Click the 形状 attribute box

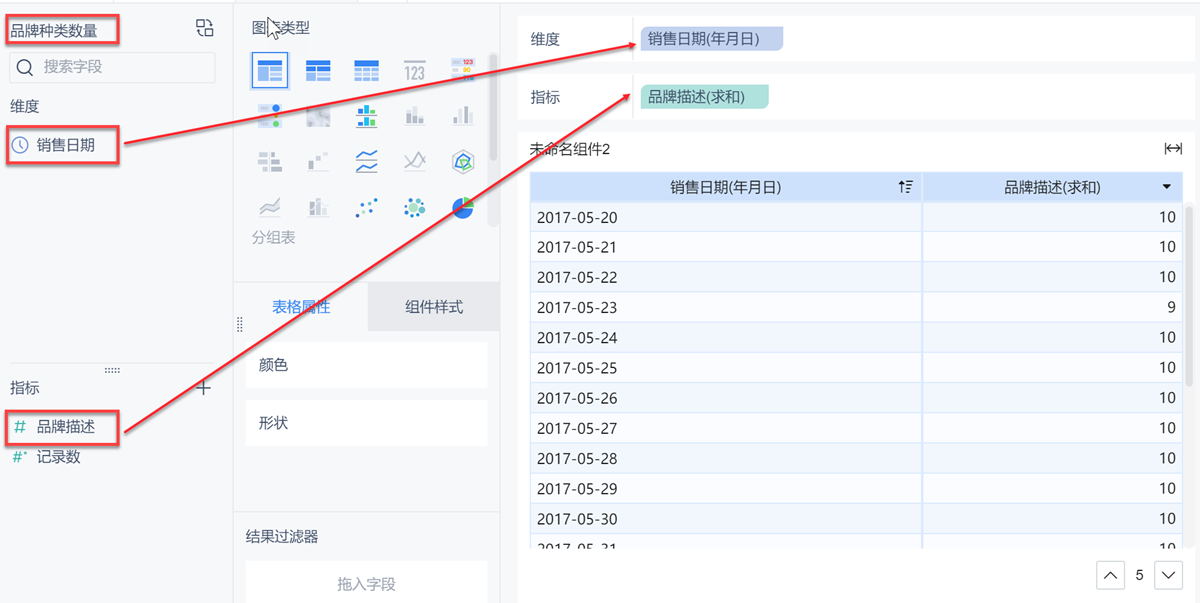click(x=366, y=423)
